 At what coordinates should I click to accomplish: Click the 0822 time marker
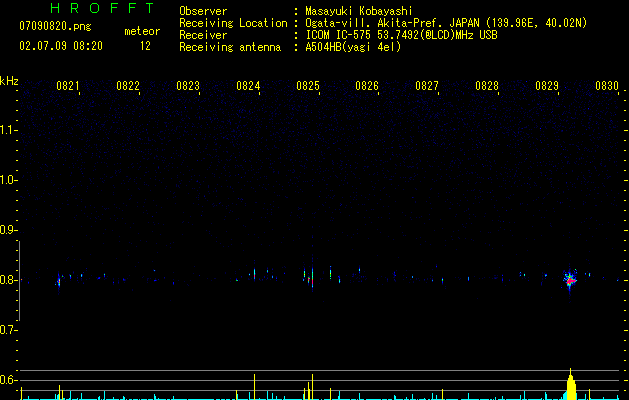[x=128, y=86]
